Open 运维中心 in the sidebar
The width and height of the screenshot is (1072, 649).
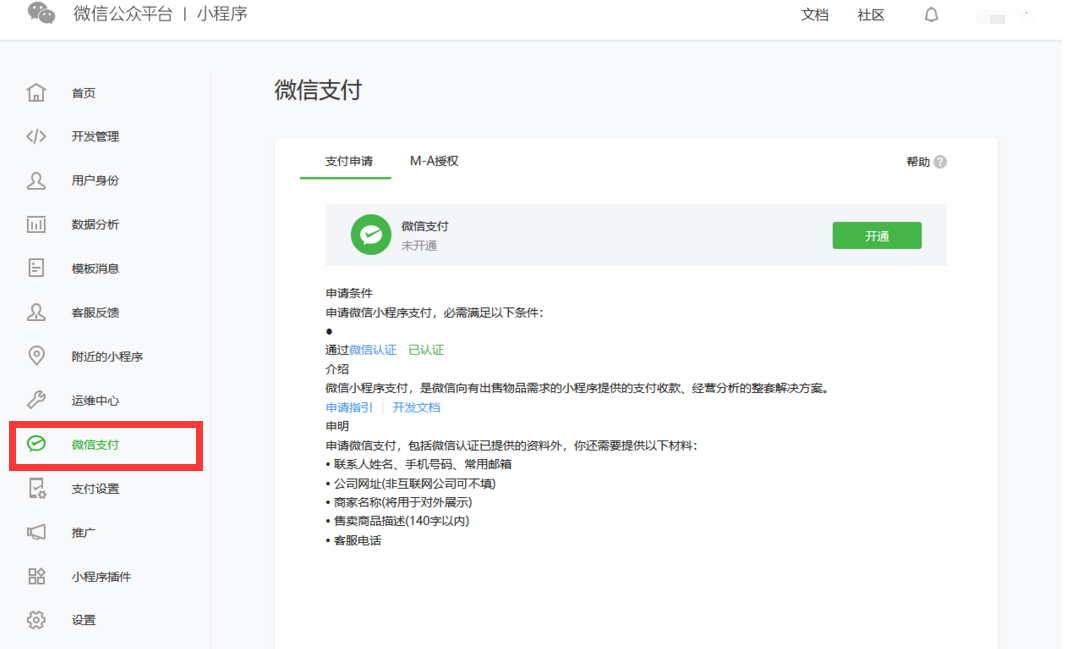(95, 401)
